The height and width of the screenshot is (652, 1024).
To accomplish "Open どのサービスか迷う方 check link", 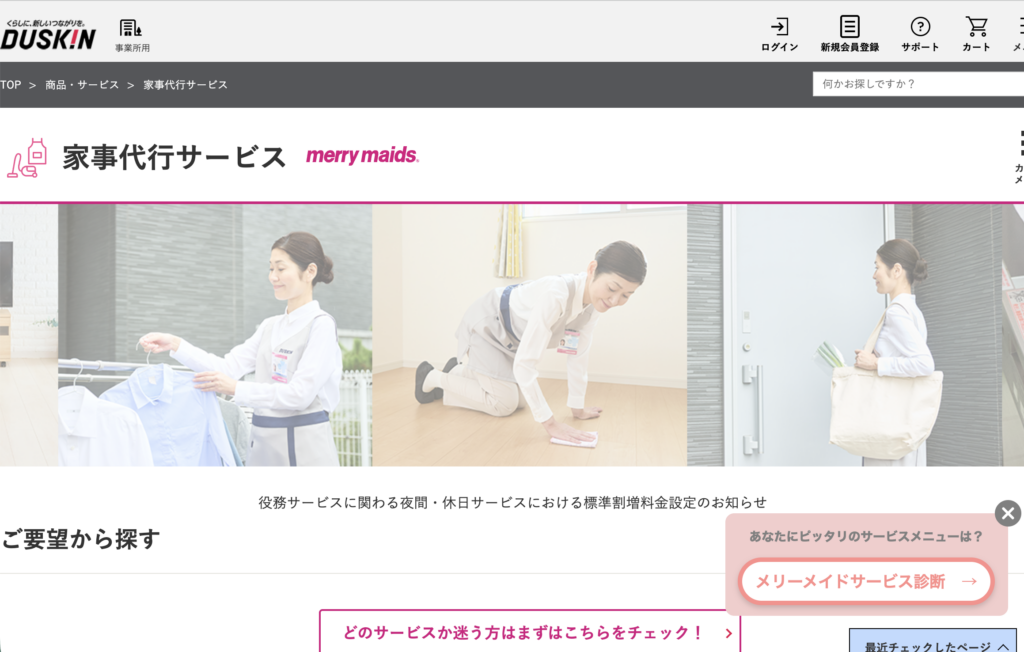I will [529, 632].
